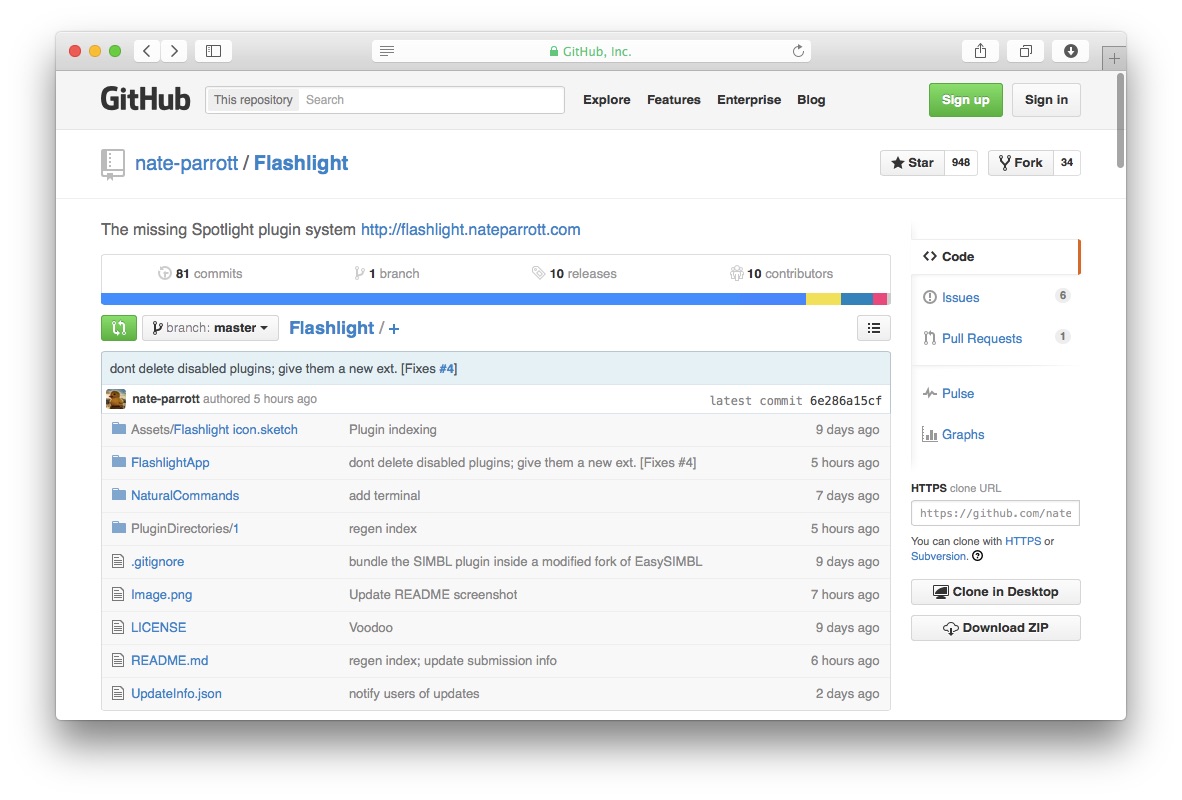Open the nate-parrott owner link
Image resolution: width=1182 pixels, height=800 pixels.
click(x=186, y=163)
